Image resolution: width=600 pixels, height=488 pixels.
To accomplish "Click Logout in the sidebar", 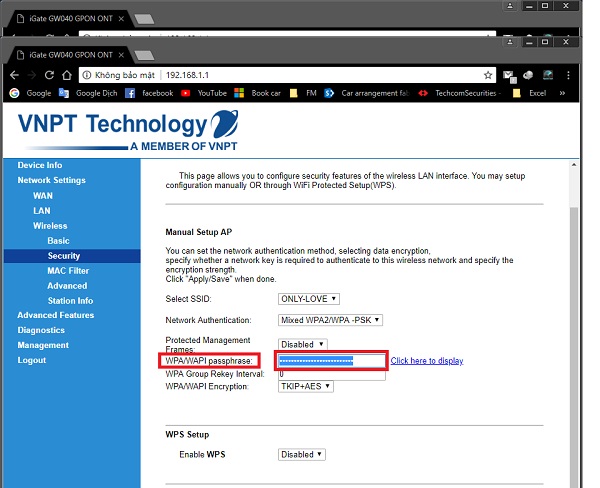I will pos(32,360).
